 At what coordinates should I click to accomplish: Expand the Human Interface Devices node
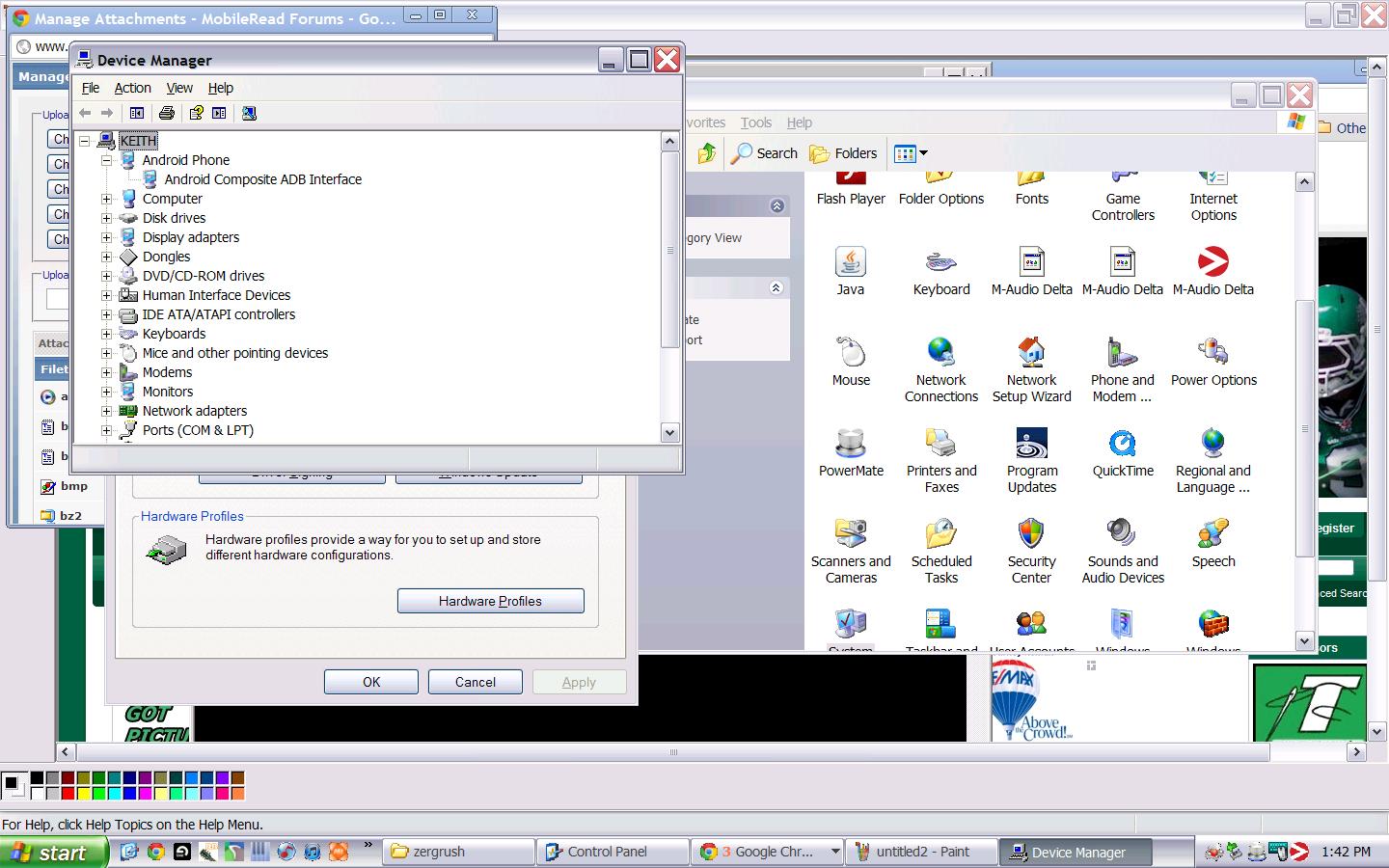click(107, 295)
